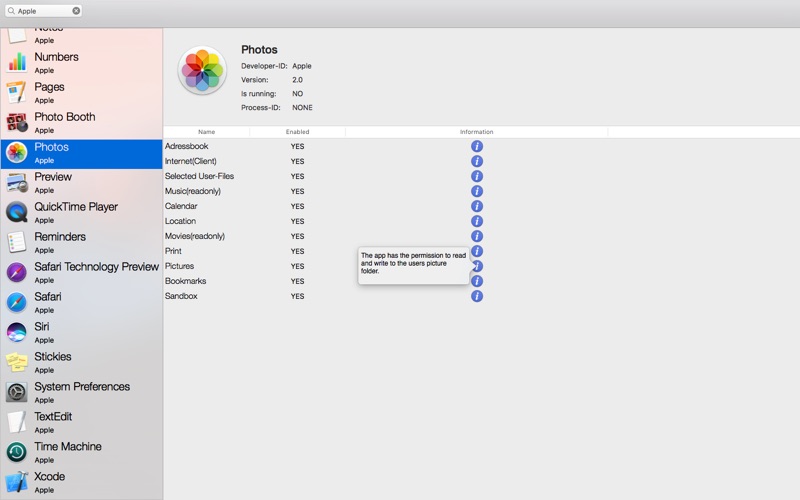Click the Reminders app icon

(x=17, y=242)
